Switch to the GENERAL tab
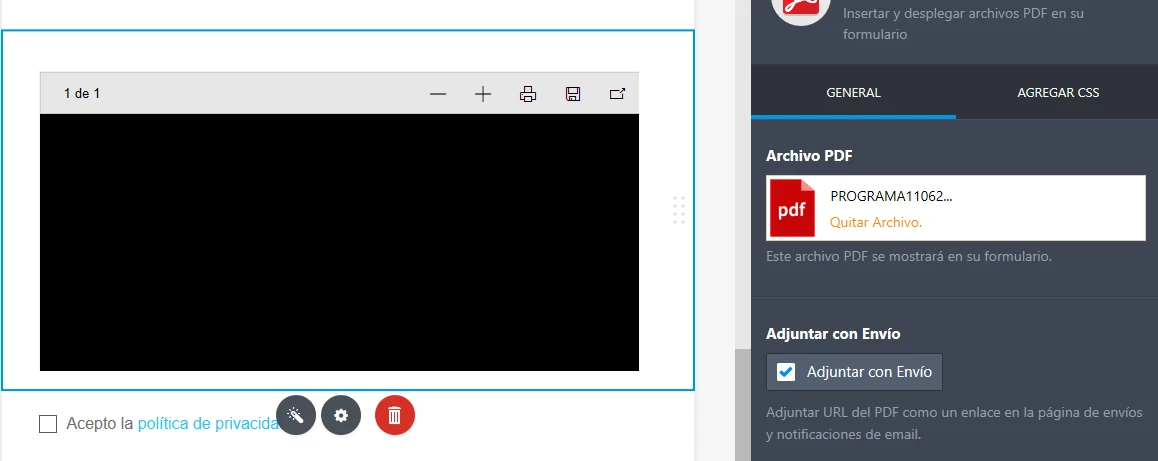The width and height of the screenshot is (1158, 461). tap(853, 92)
